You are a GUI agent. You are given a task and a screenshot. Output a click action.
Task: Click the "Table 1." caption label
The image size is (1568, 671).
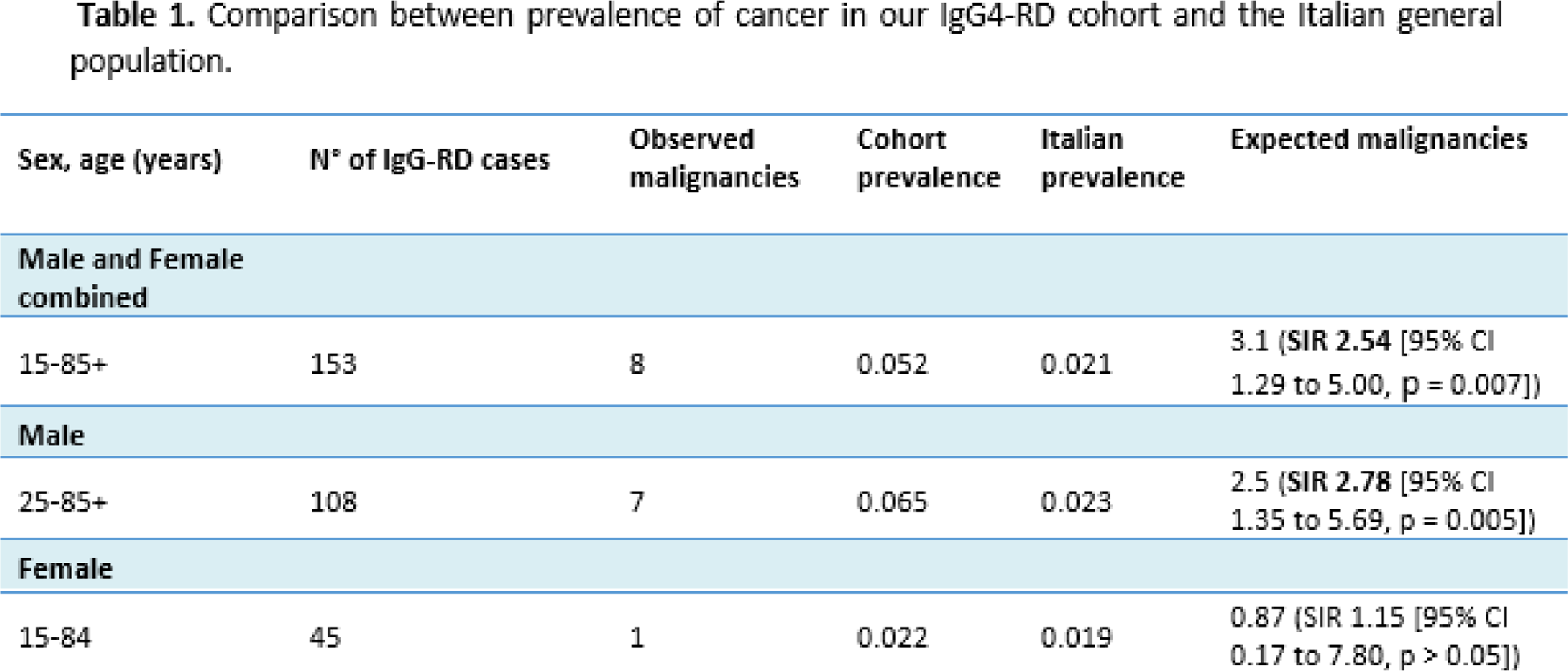135,17
